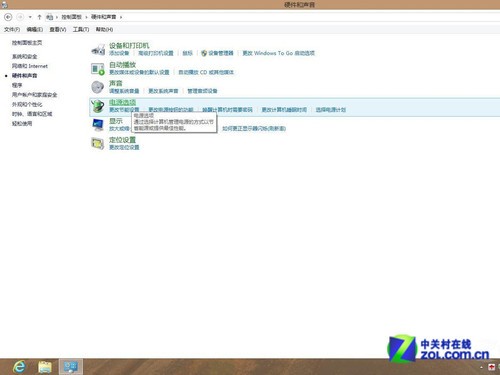The image size is (500, 375).
Task: Open the 工具(T) menu
Action: point(81,30)
